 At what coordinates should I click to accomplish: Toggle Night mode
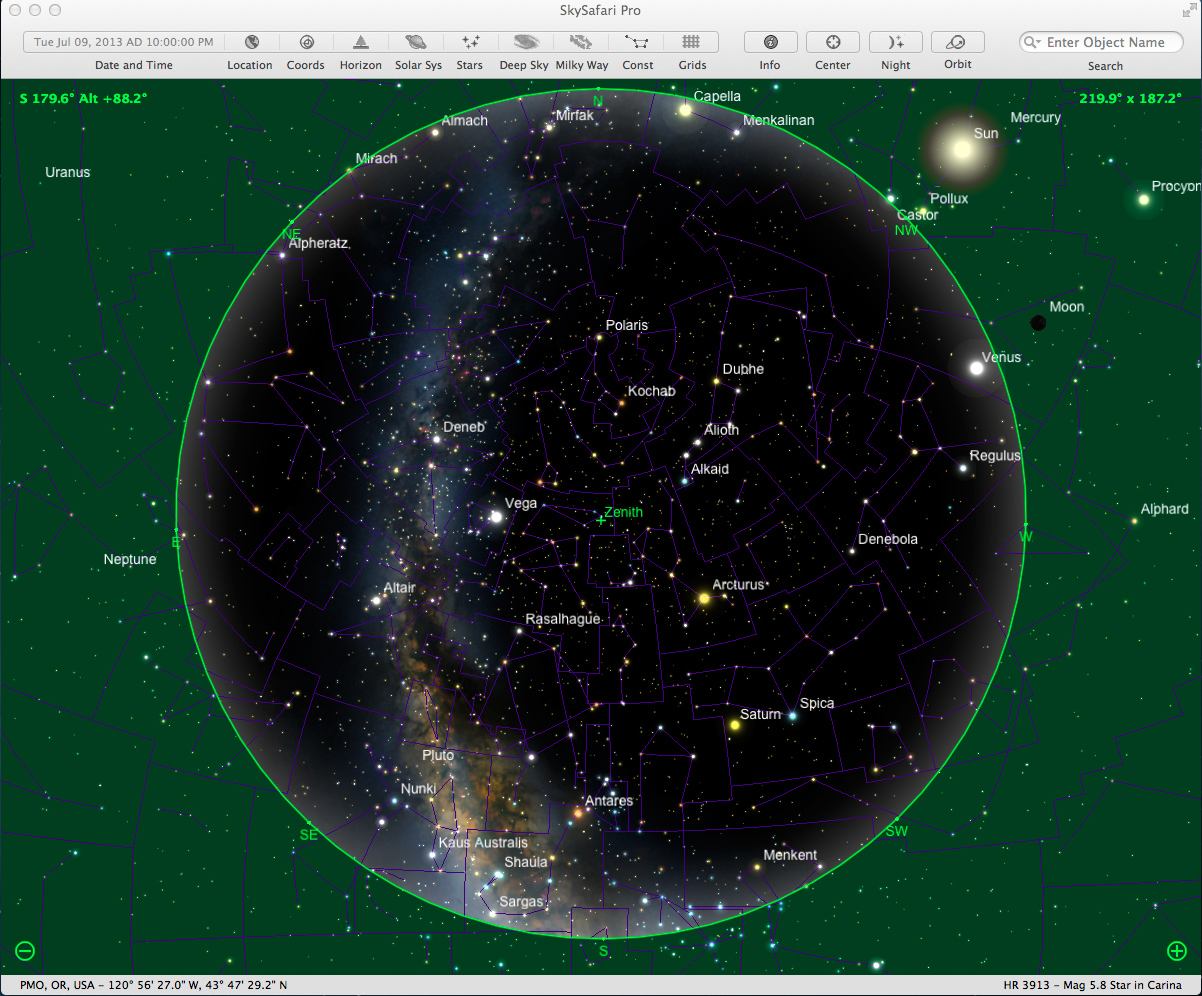tap(895, 42)
